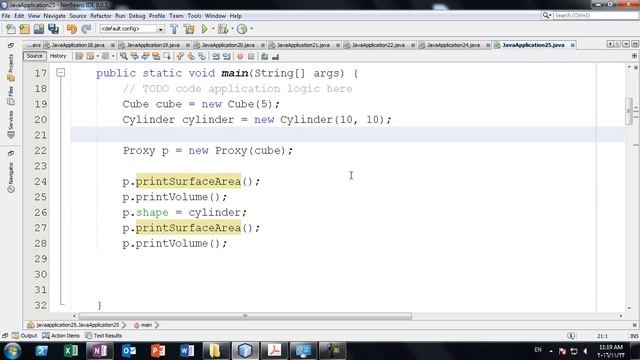
Task: Click the Open Project toolbar icon
Action: [39, 29]
